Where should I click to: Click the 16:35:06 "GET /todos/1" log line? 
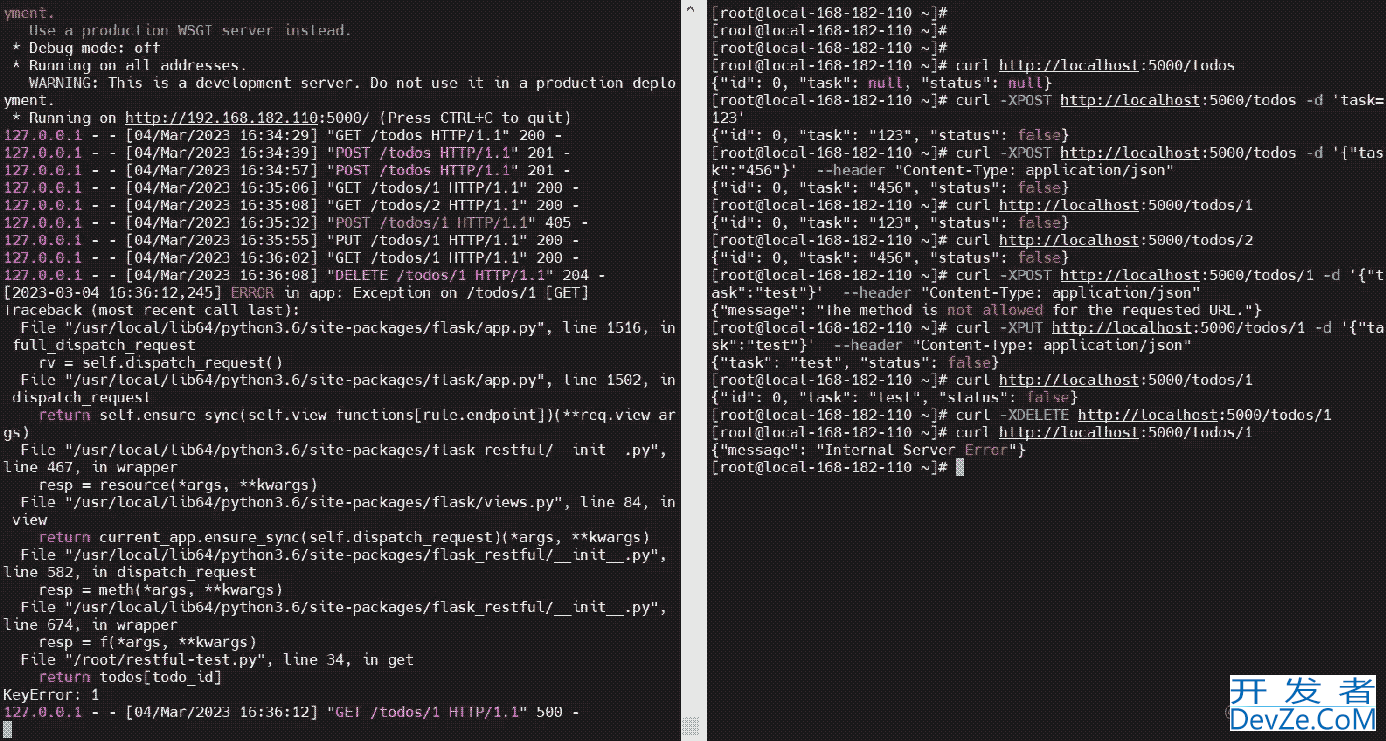pyautogui.click(x=292, y=187)
